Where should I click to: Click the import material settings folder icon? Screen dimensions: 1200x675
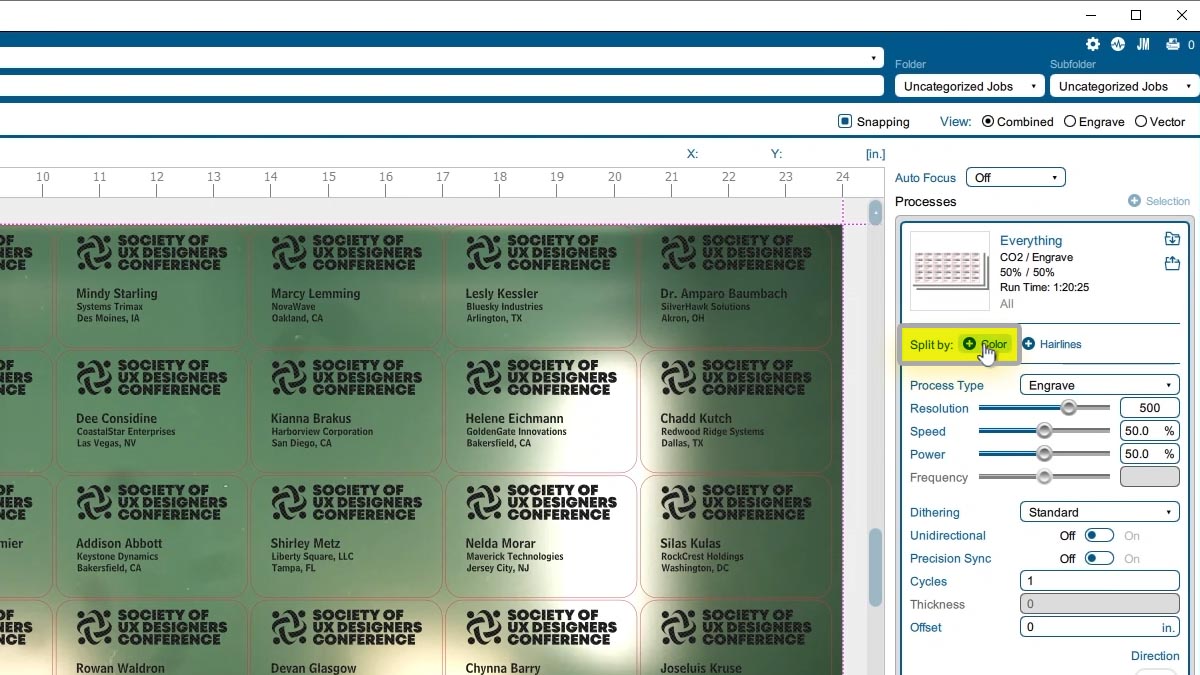click(x=1172, y=239)
